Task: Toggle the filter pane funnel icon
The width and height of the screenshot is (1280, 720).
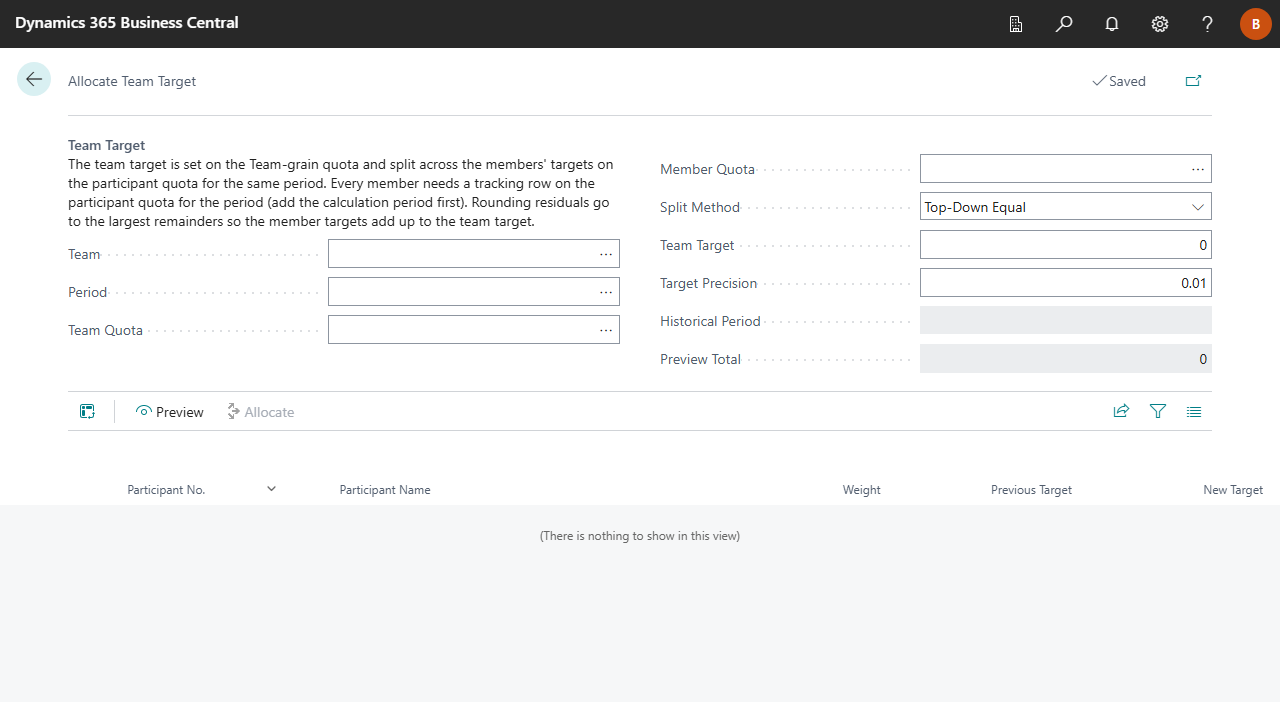Action: point(1158,411)
